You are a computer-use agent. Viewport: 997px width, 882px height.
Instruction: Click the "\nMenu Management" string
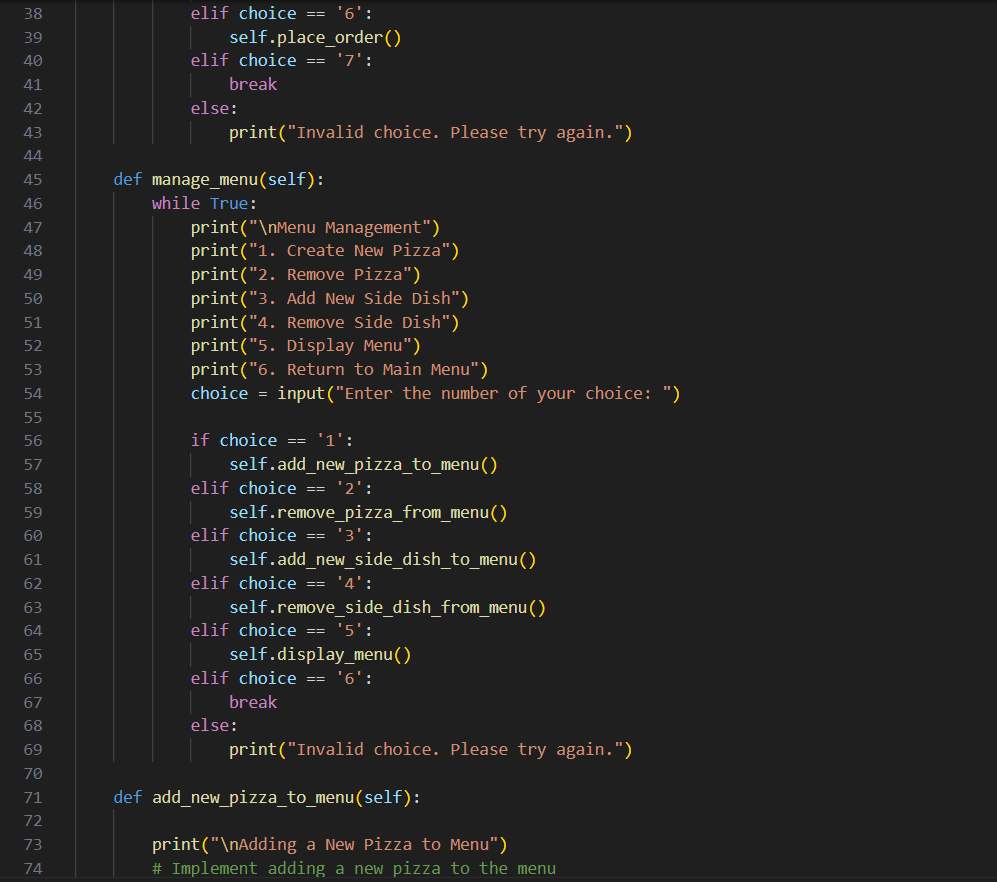340,228
